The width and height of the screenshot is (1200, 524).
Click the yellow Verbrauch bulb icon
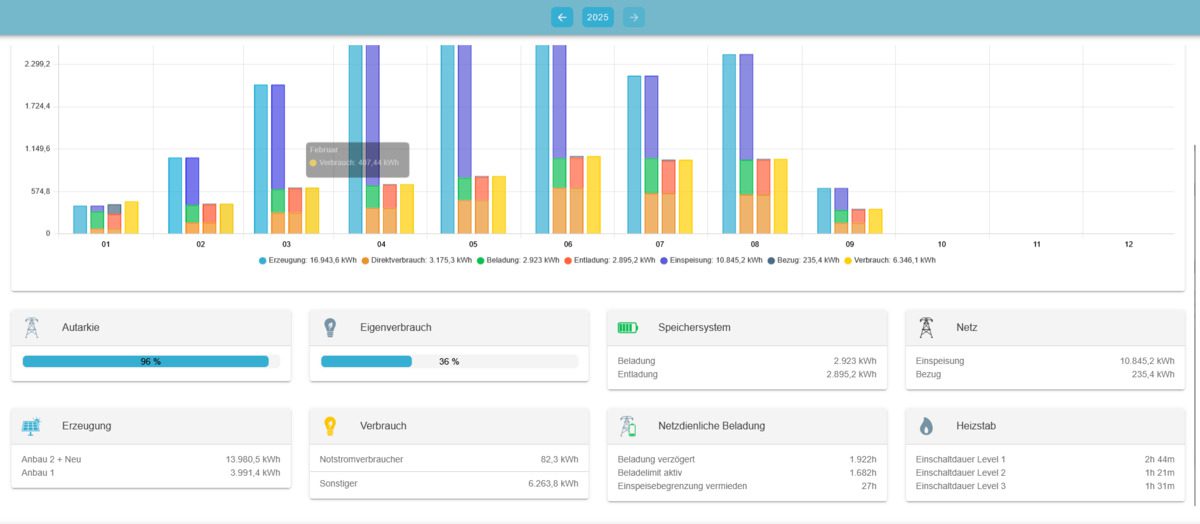(x=330, y=426)
